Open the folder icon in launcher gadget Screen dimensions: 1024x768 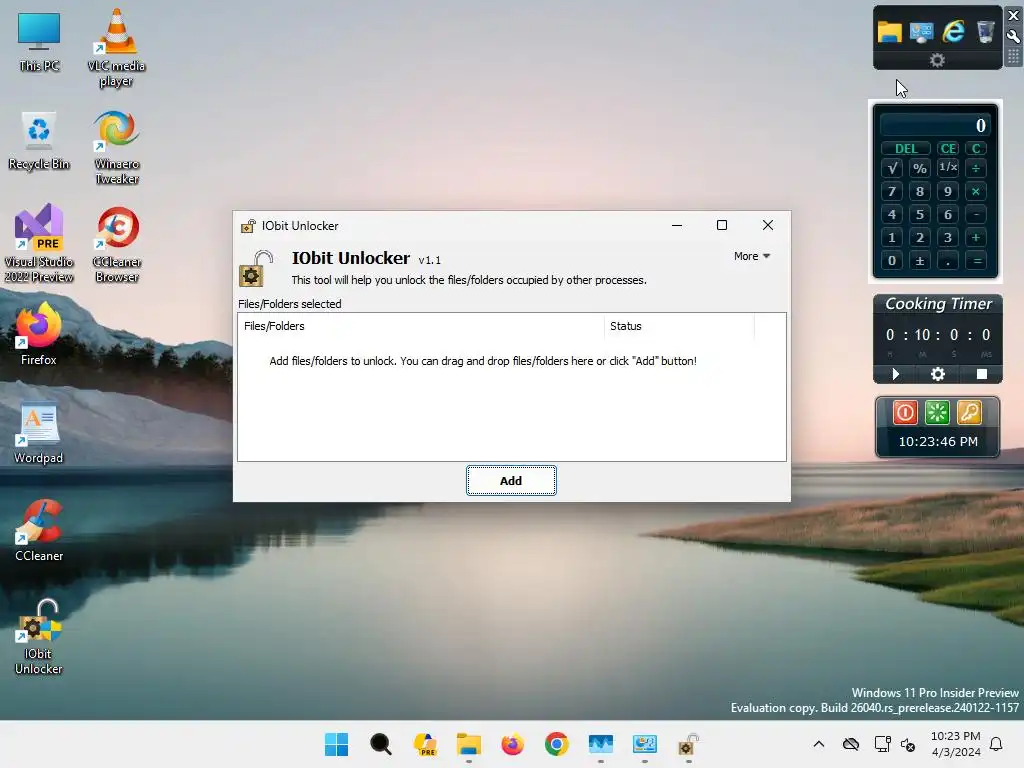[x=889, y=31]
